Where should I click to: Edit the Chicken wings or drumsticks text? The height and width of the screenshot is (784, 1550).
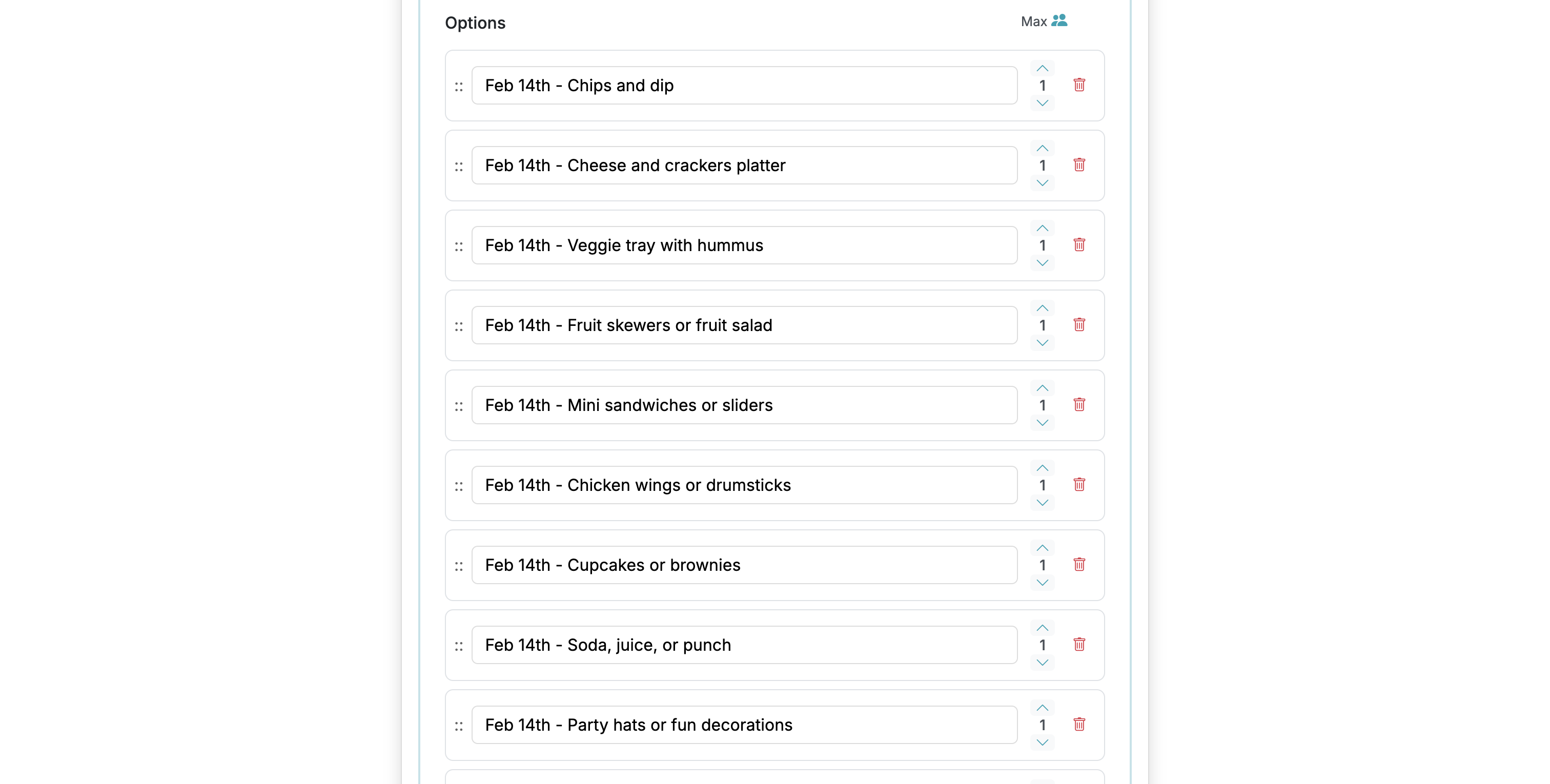[744, 484]
